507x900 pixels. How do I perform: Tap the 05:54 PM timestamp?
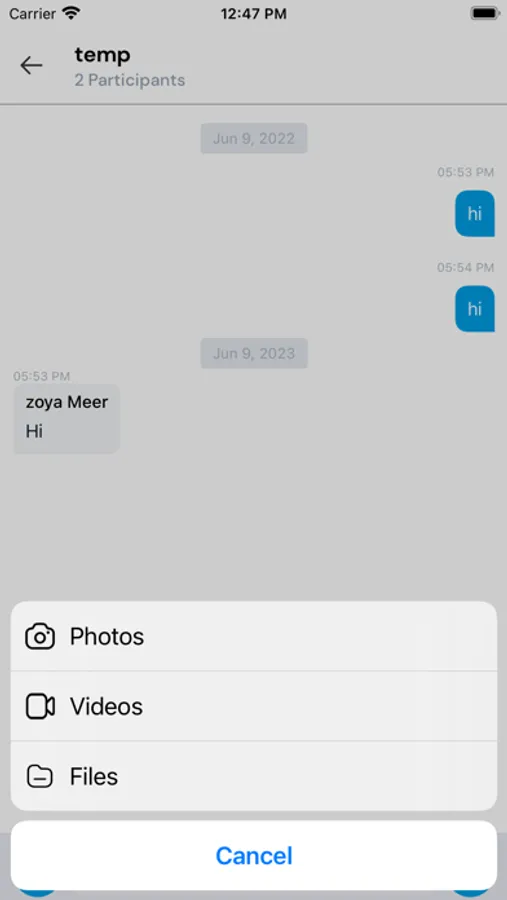point(465,267)
